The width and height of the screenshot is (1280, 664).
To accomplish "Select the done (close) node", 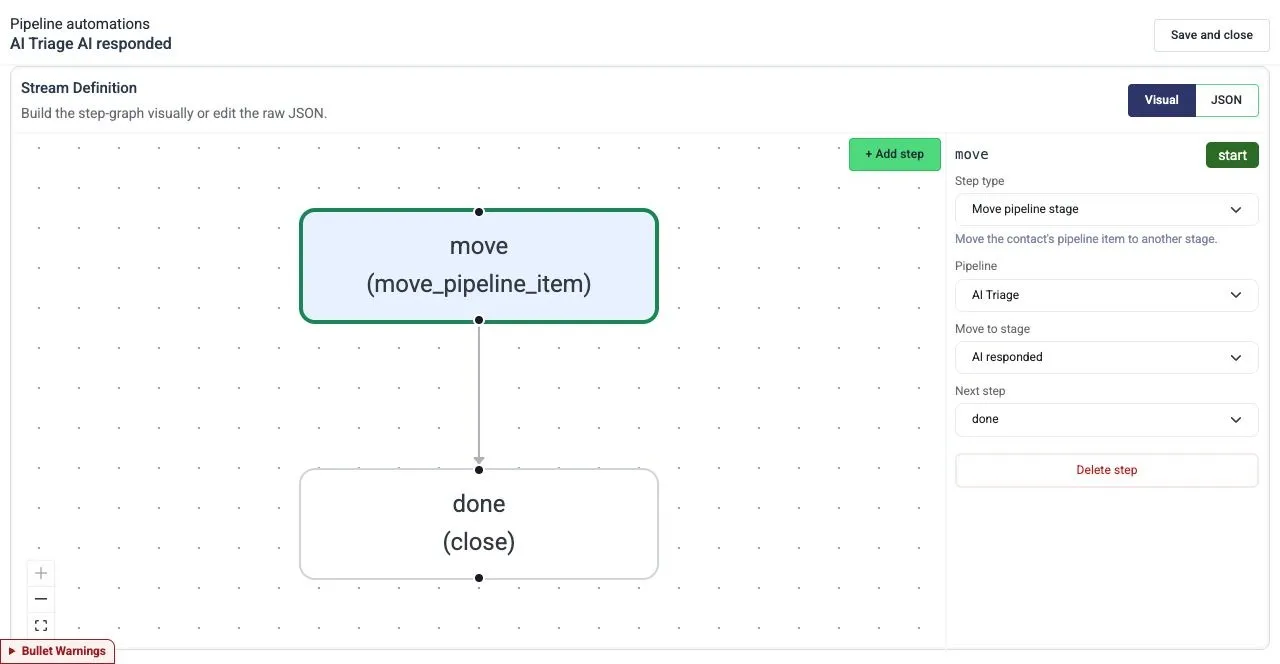I will tap(479, 524).
